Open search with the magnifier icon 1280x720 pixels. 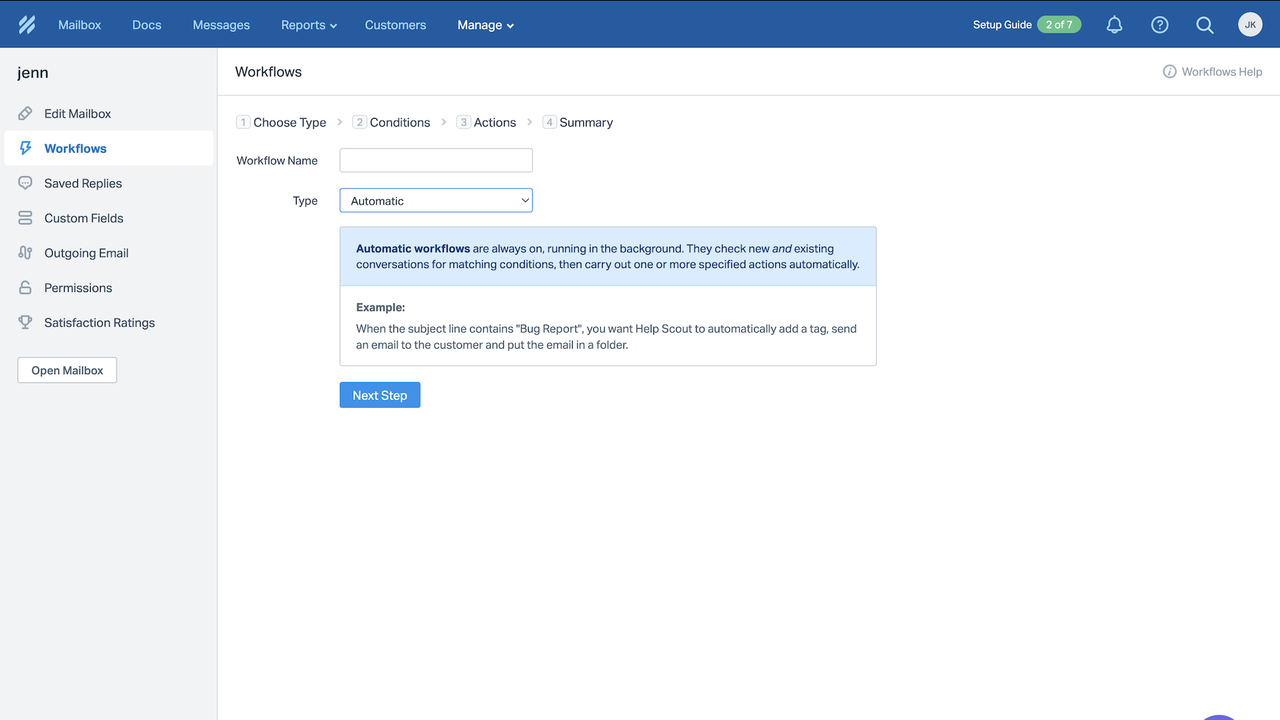(1205, 25)
